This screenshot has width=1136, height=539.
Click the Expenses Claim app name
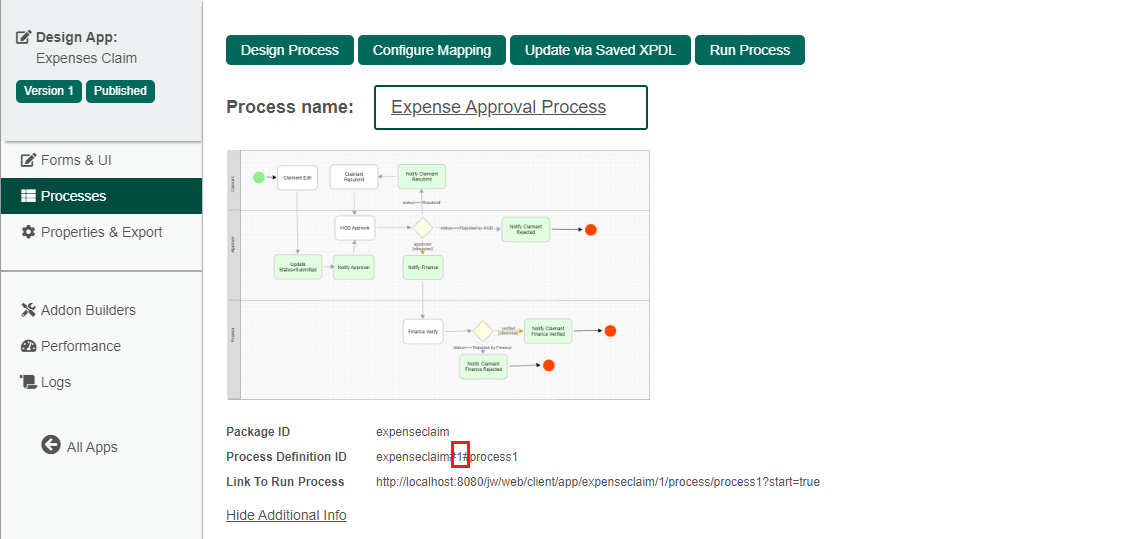point(86,59)
